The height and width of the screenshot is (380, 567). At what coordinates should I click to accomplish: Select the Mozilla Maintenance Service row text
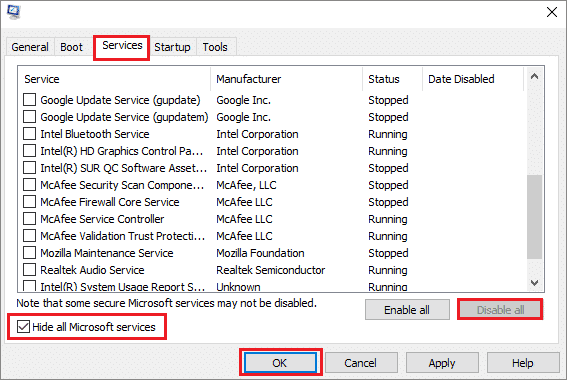pyautogui.click(x=107, y=253)
